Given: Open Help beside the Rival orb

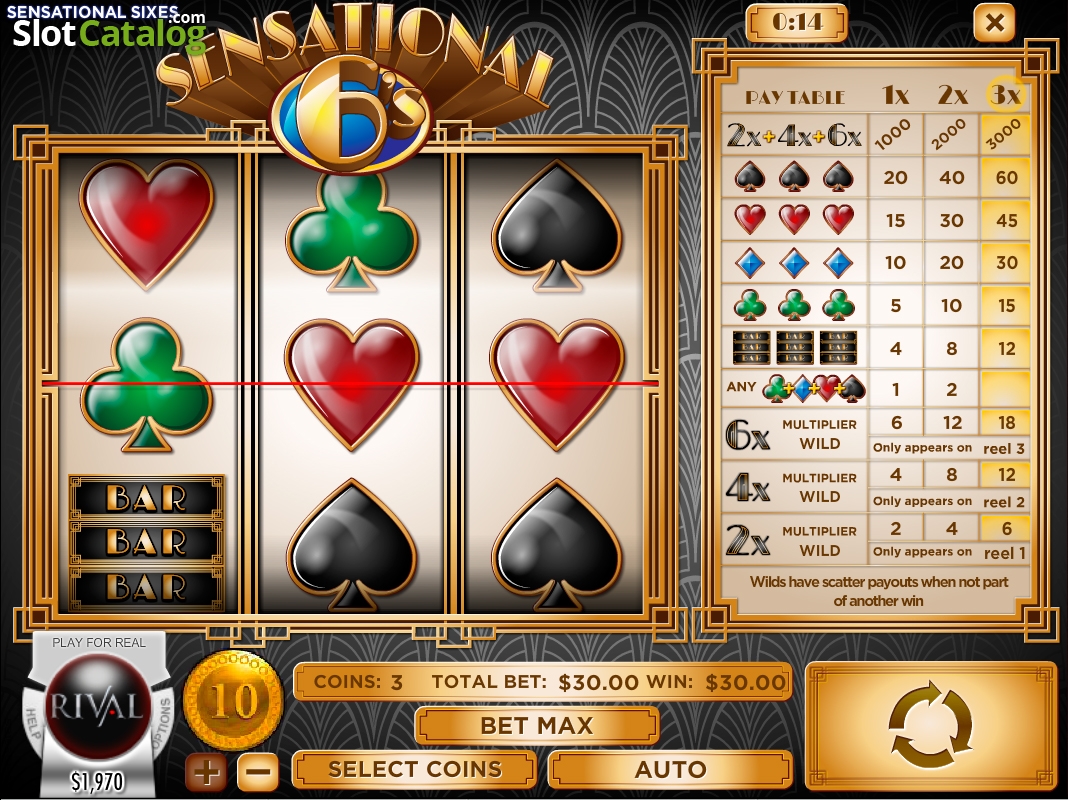Looking at the screenshot, I should [x=31, y=723].
